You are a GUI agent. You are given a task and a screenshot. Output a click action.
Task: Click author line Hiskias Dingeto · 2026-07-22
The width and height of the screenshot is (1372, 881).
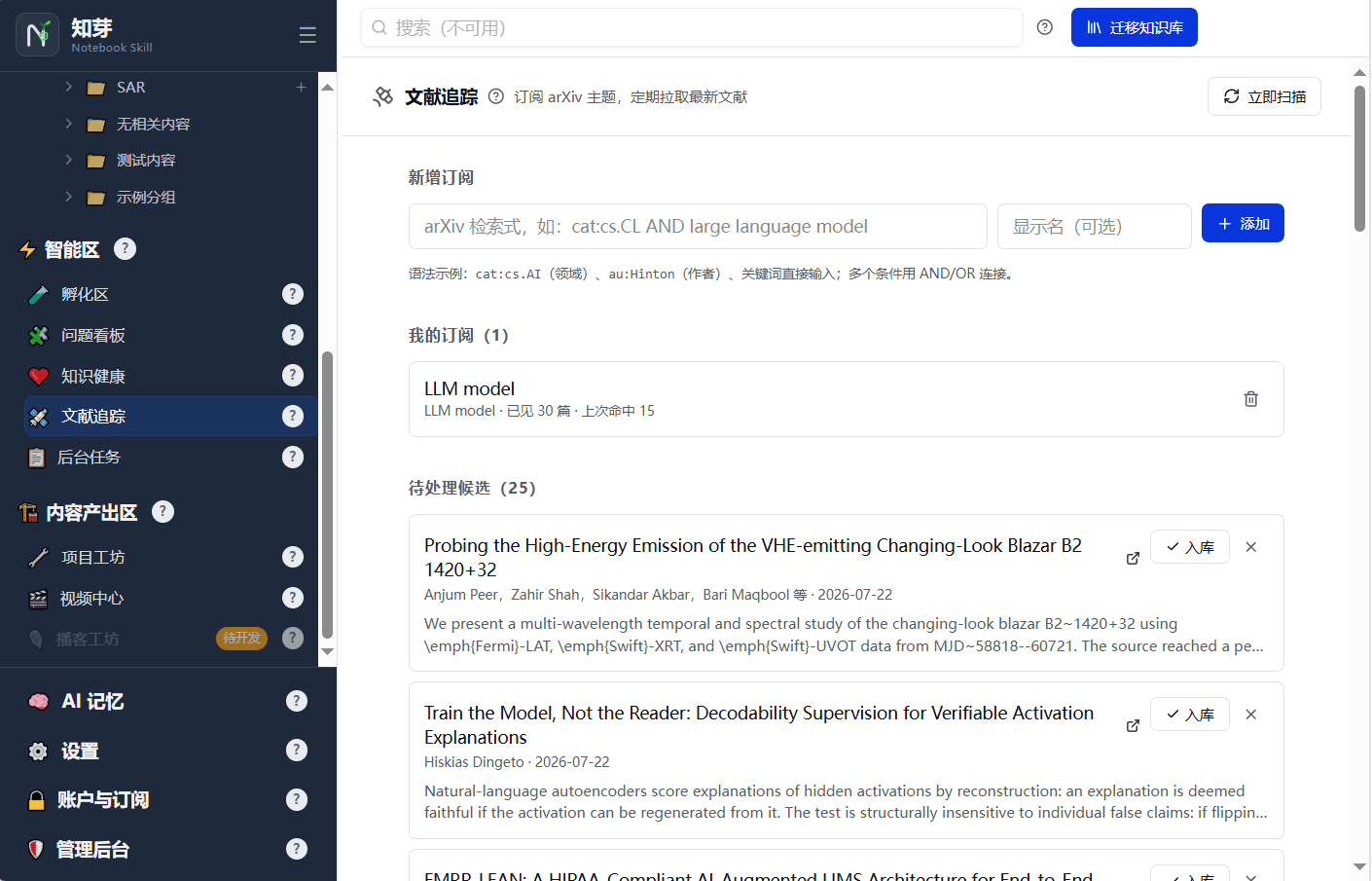517,762
